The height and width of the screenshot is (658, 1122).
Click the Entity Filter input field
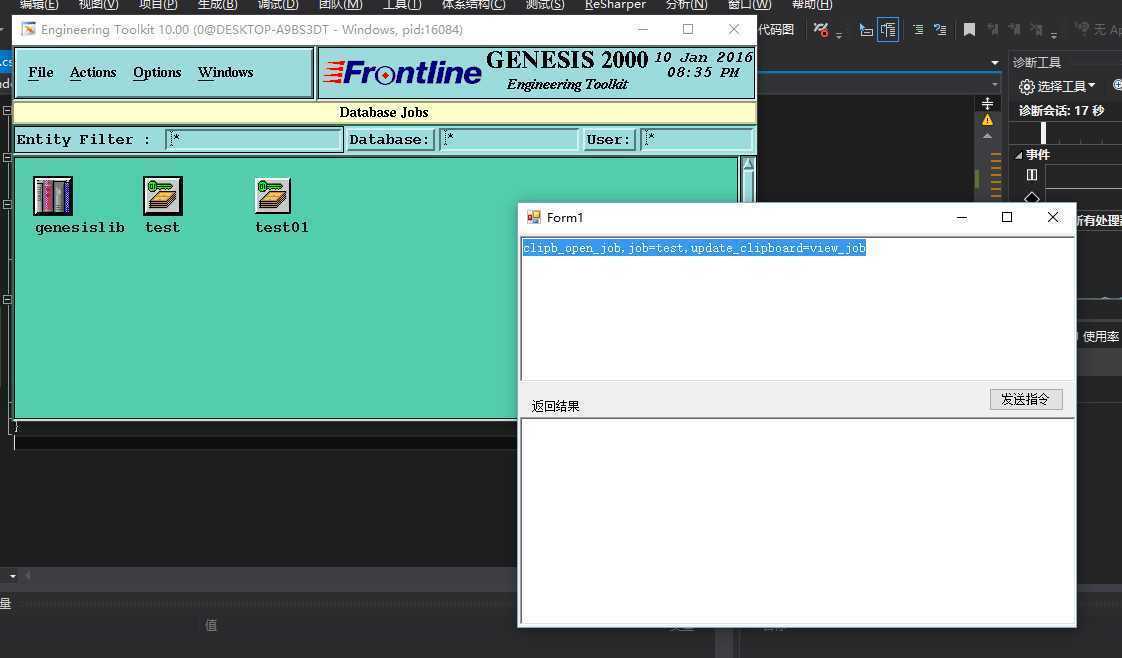point(254,139)
